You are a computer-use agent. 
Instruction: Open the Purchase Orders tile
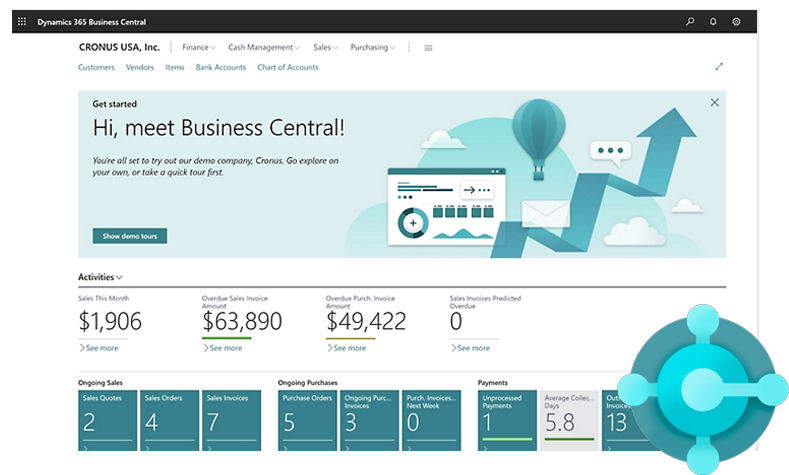[307, 421]
